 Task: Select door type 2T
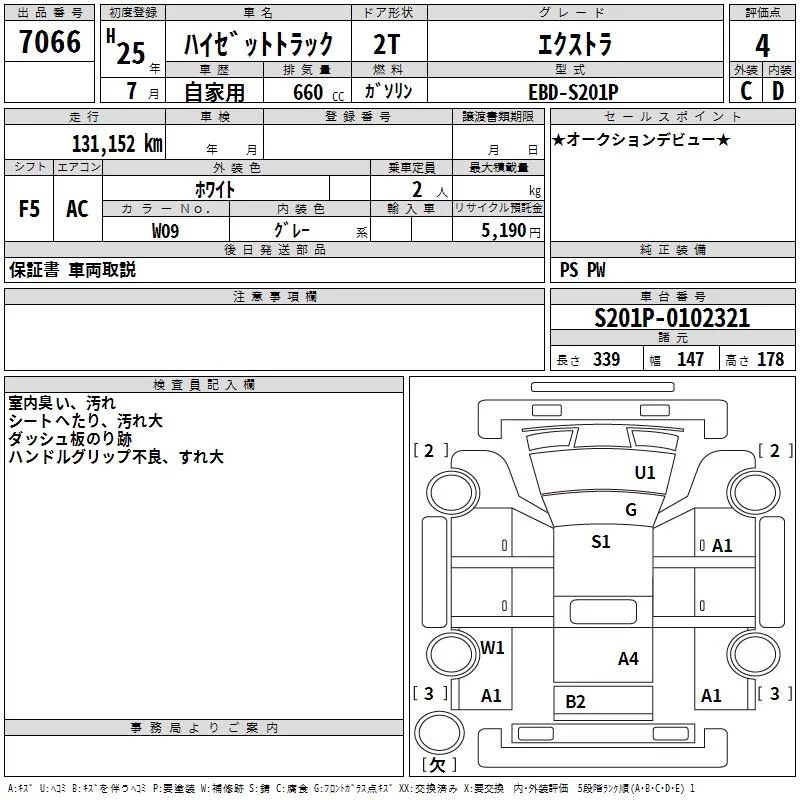(x=387, y=45)
